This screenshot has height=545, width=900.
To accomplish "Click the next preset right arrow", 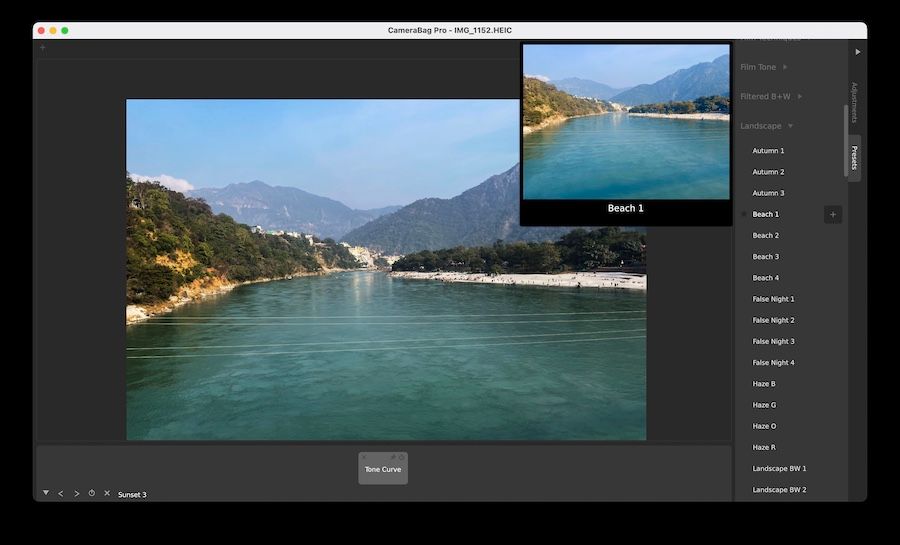I will point(76,493).
